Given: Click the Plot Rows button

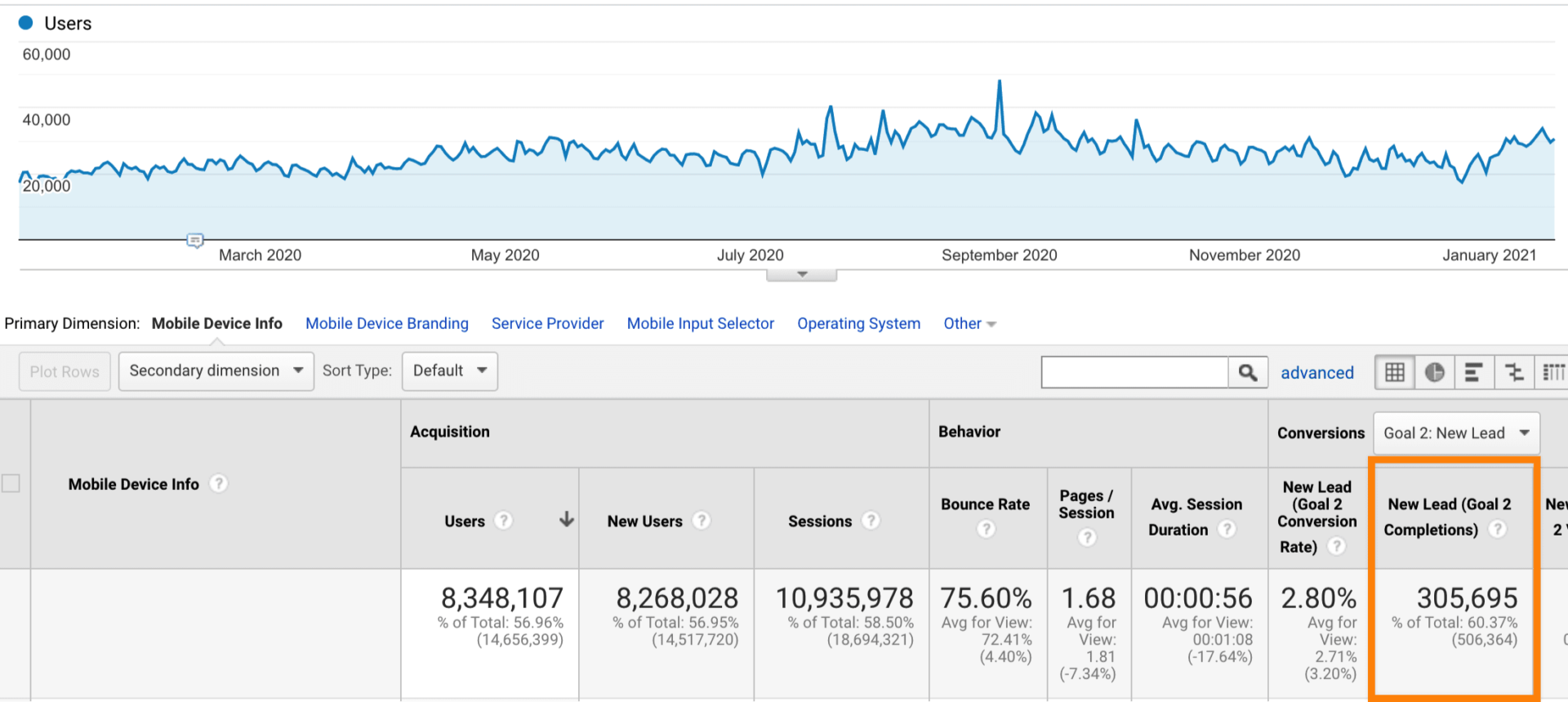Looking at the screenshot, I should pos(65,371).
